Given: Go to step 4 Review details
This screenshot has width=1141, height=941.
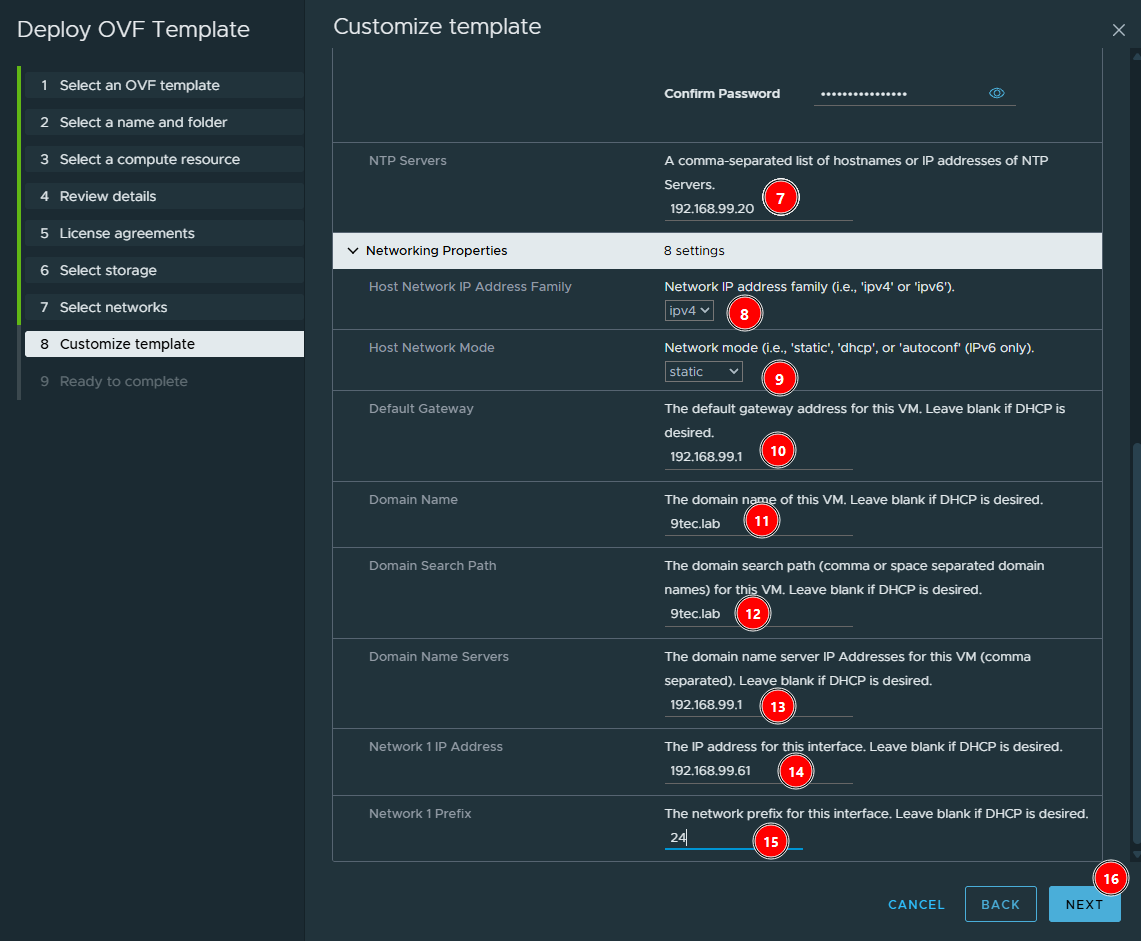Looking at the screenshot, I should pyautogui.click(x=164, y=196).
